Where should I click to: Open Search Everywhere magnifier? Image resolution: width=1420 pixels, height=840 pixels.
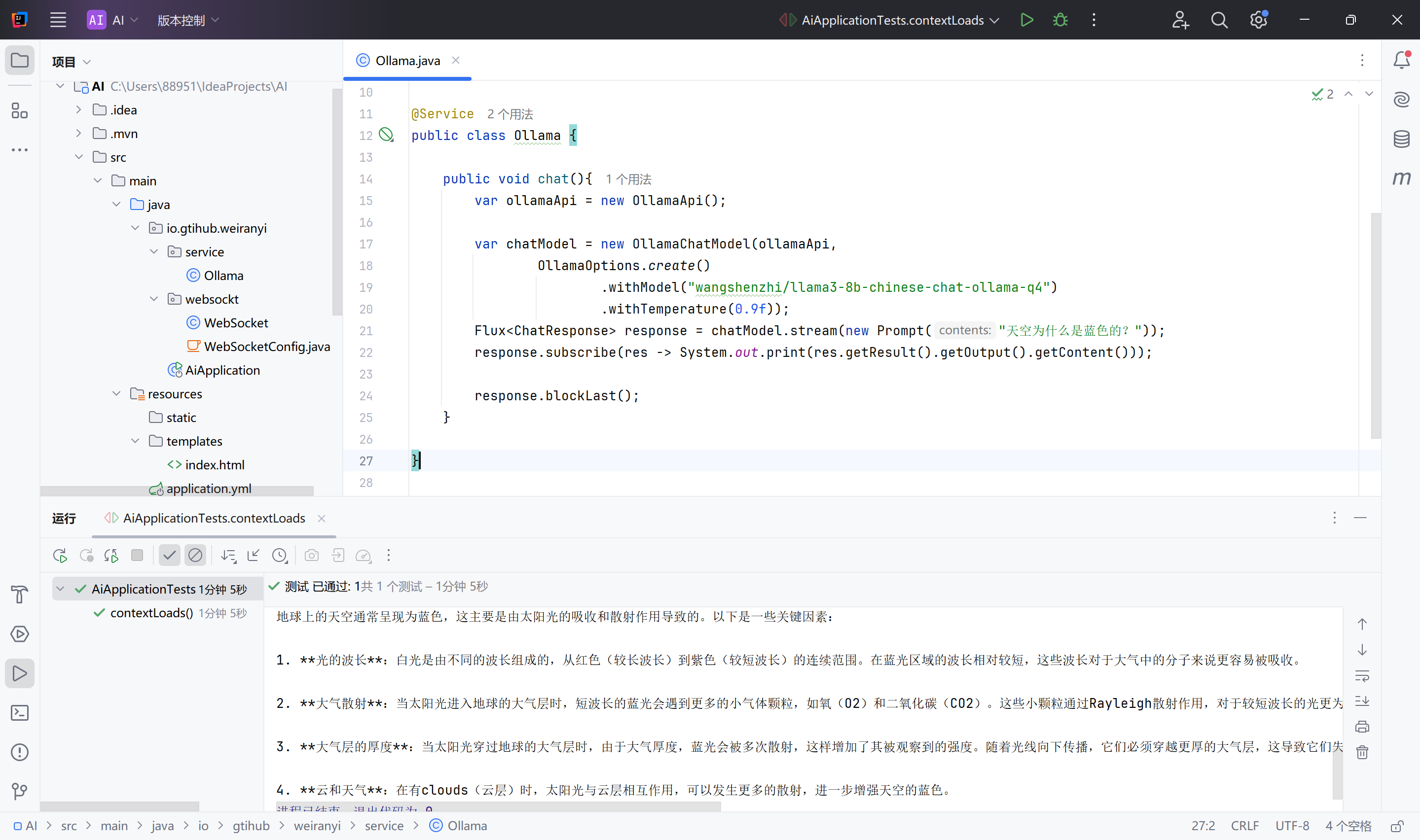pyautogui.click(x=1219, y=20)
